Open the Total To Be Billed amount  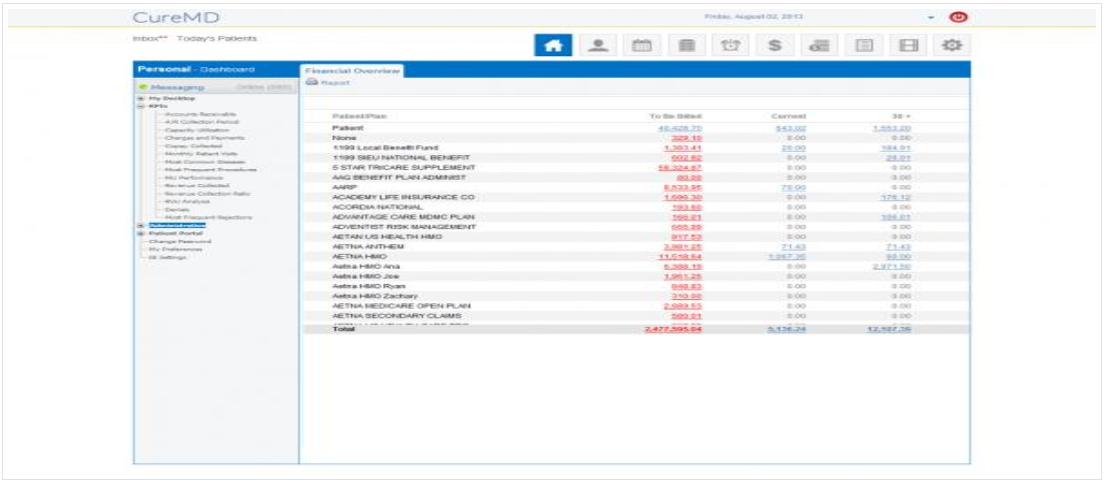pos(674,330)
